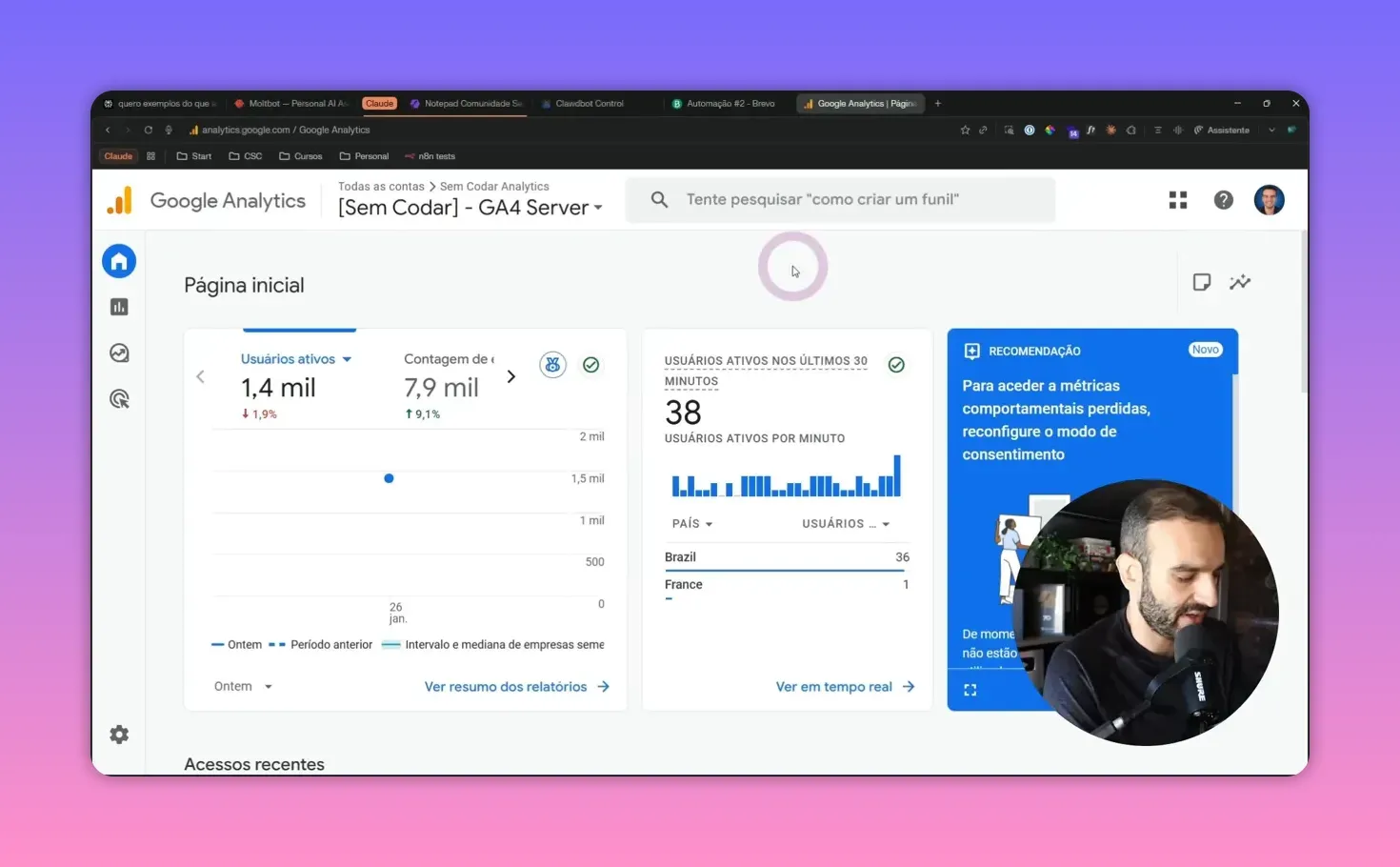Click Ver resumo dos relatórios link
Image resolution: width=1400 pixels, height=867 pixels.
516,687
